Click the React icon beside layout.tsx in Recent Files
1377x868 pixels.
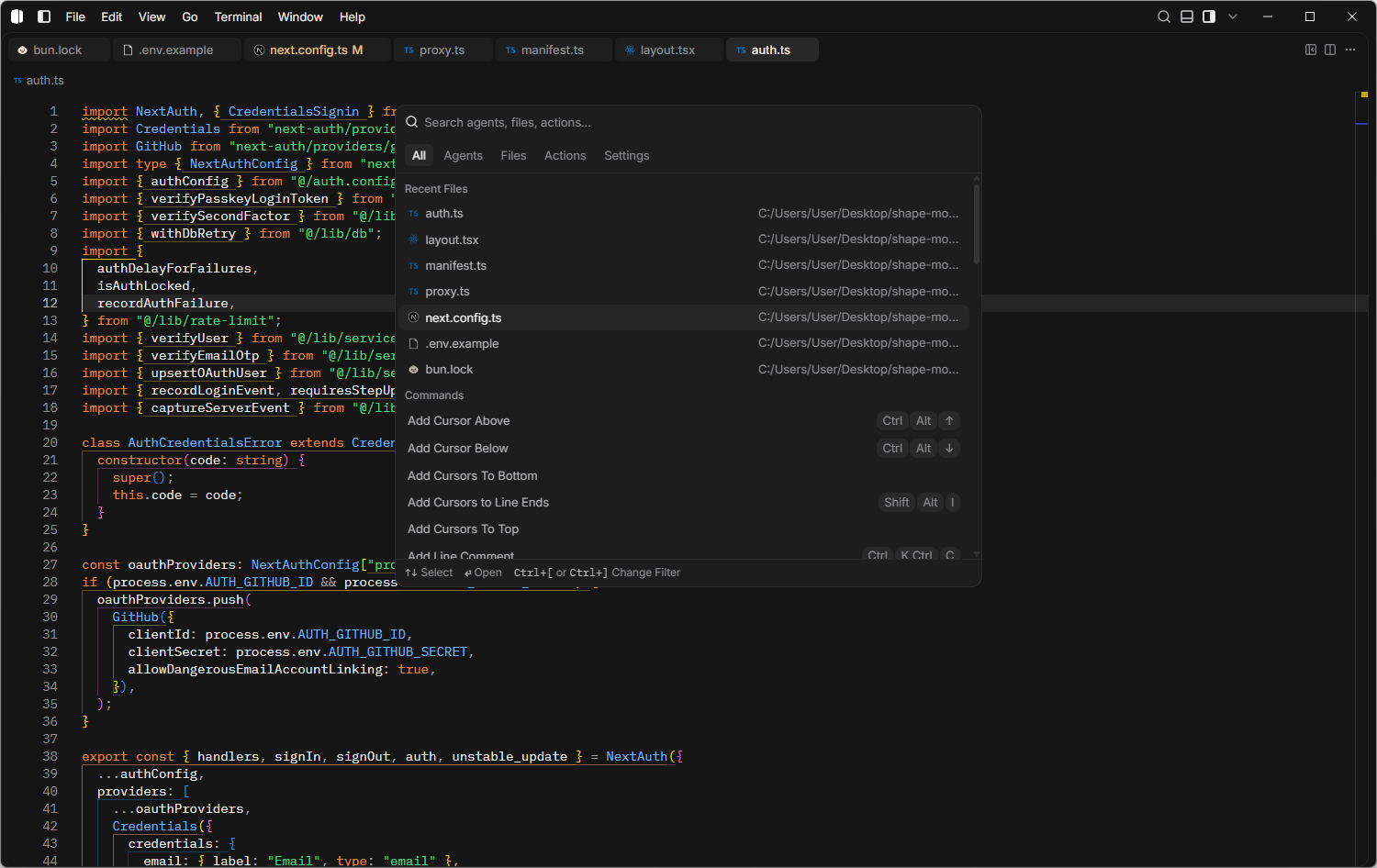coord(414,239)
